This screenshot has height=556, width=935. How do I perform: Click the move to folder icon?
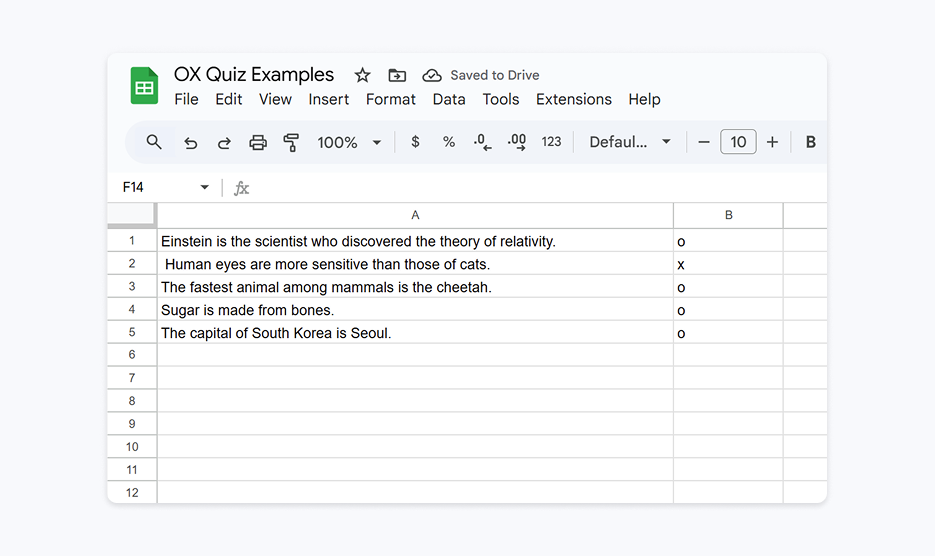point(397,75)
